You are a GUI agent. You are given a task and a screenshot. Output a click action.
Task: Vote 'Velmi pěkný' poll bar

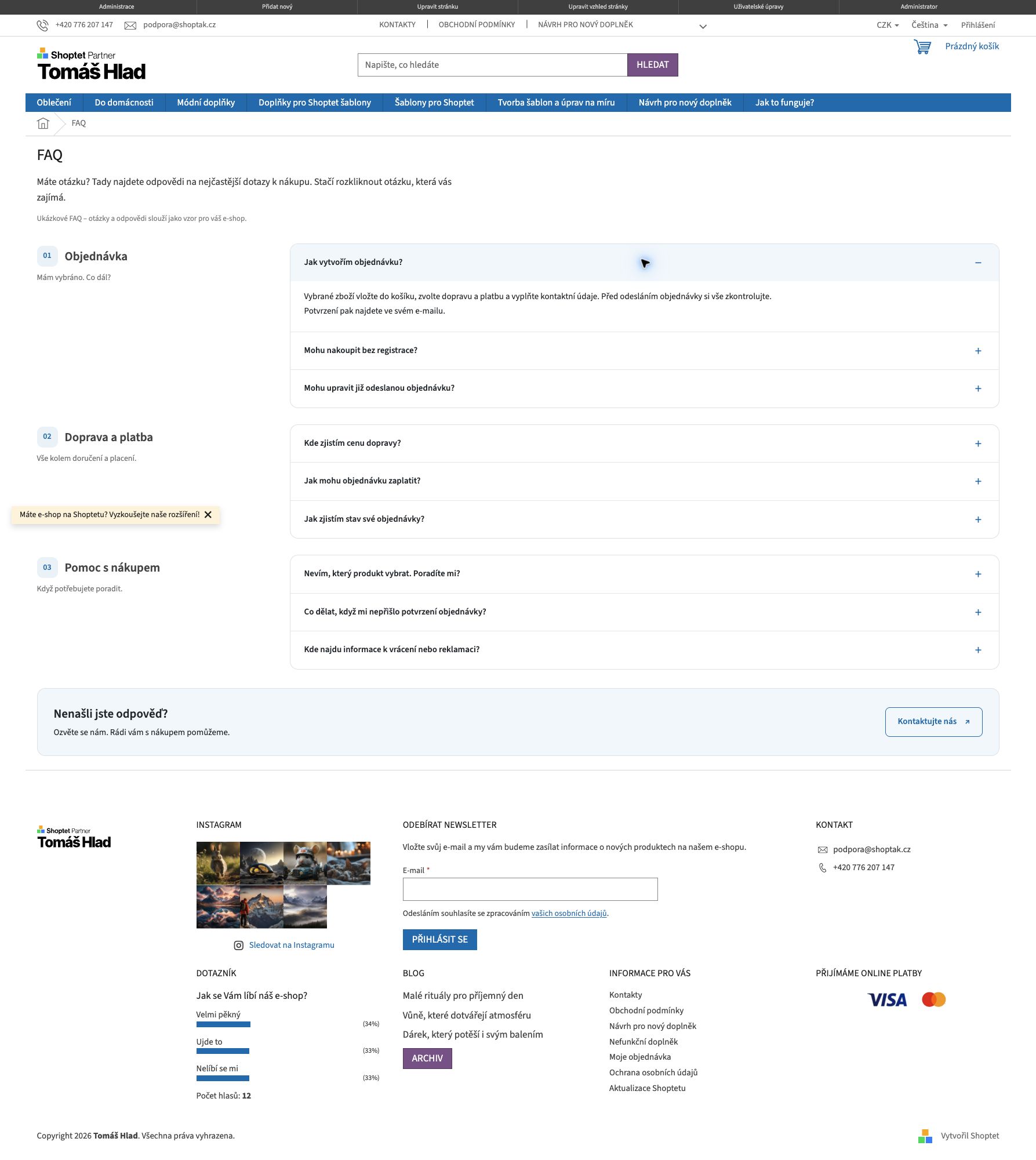(223, 1025)
